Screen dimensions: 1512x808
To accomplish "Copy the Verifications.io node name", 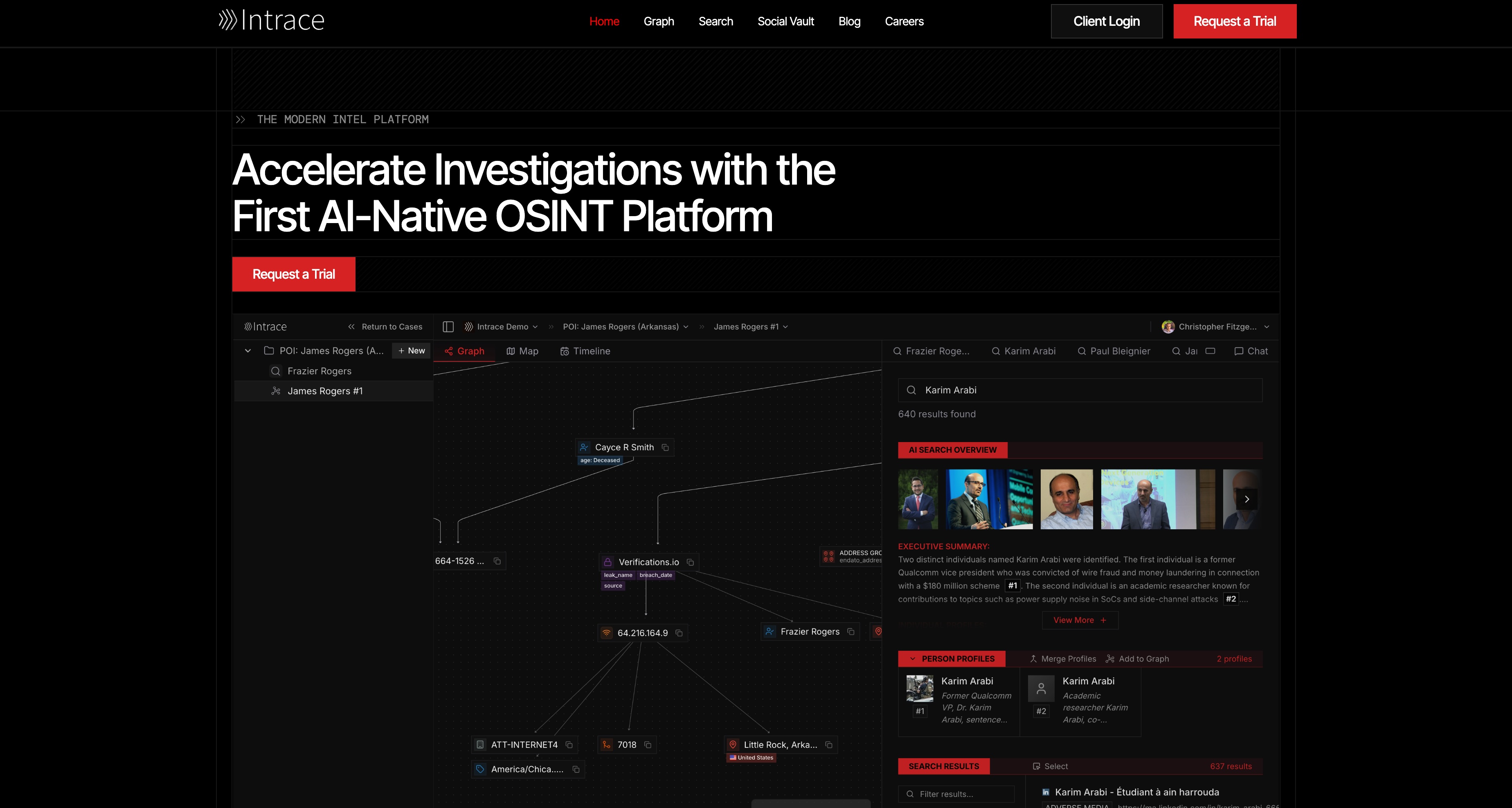I will [690, 562].
